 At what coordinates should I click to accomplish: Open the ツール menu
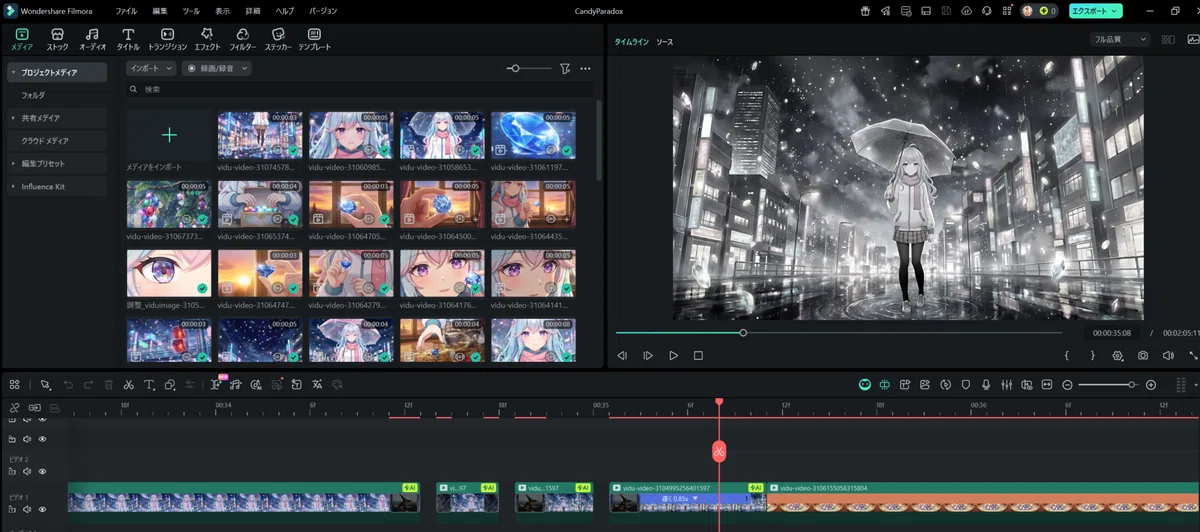click(x=191, y=11)
